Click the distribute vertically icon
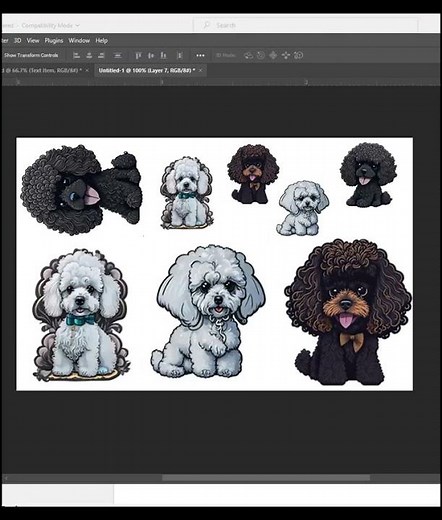This screenshot has width=442, height=520. [x=180, y=55]
